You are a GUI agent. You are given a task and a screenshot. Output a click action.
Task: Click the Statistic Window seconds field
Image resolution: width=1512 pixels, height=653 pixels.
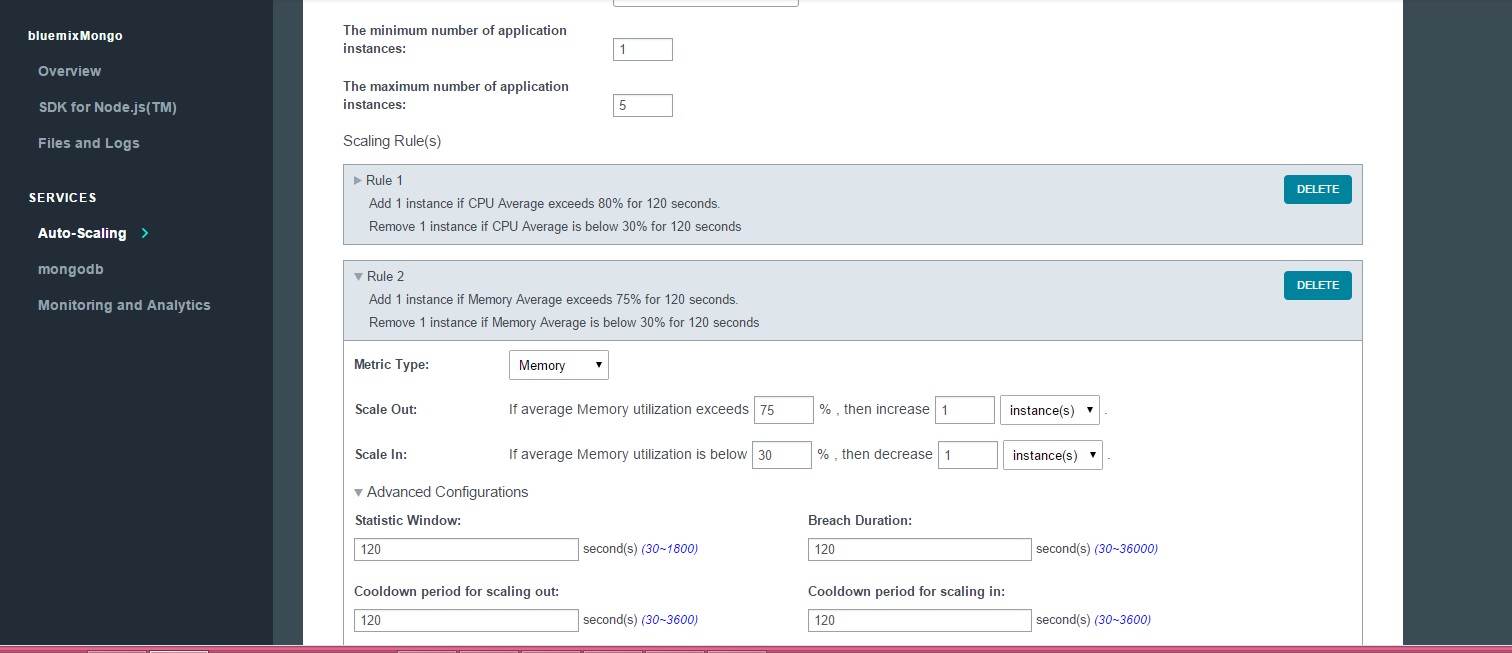click(x=466, y=549)
